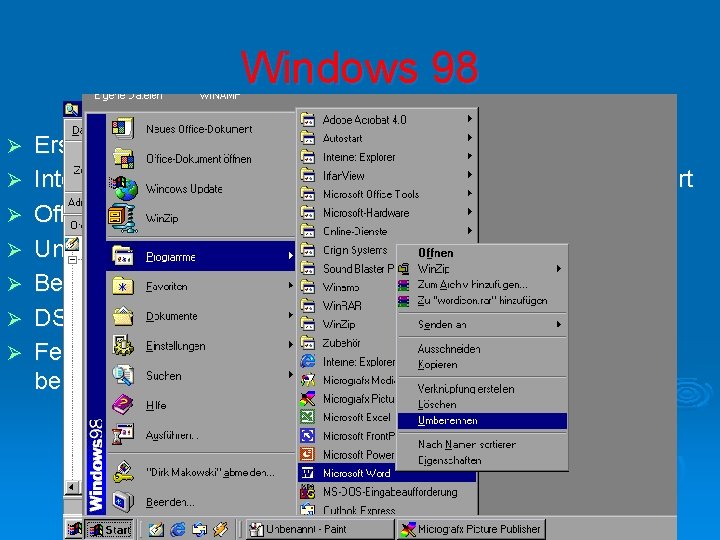Click the Dokumente folder icon
This screenshot has height=540, width=720.
123,316
